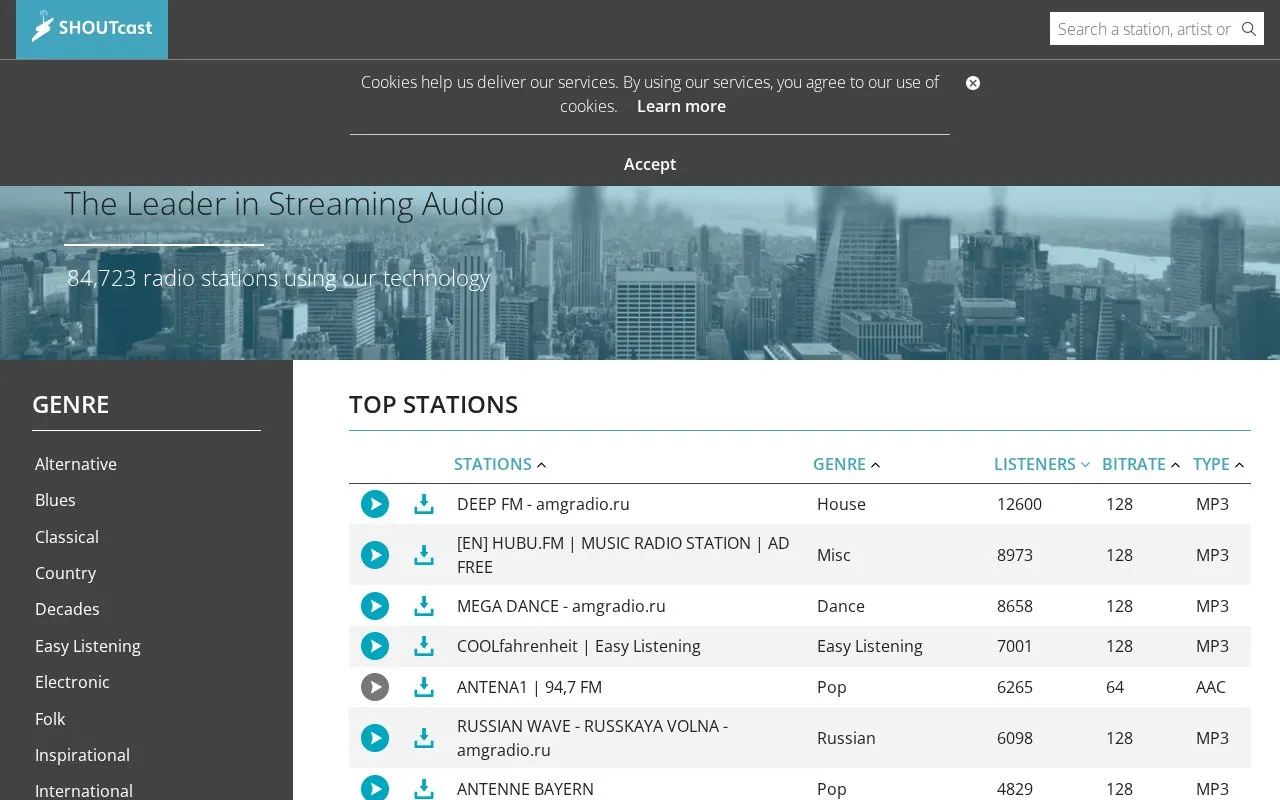Select Blues genre in sidebar
The image size is (1280, 800).
55,500
